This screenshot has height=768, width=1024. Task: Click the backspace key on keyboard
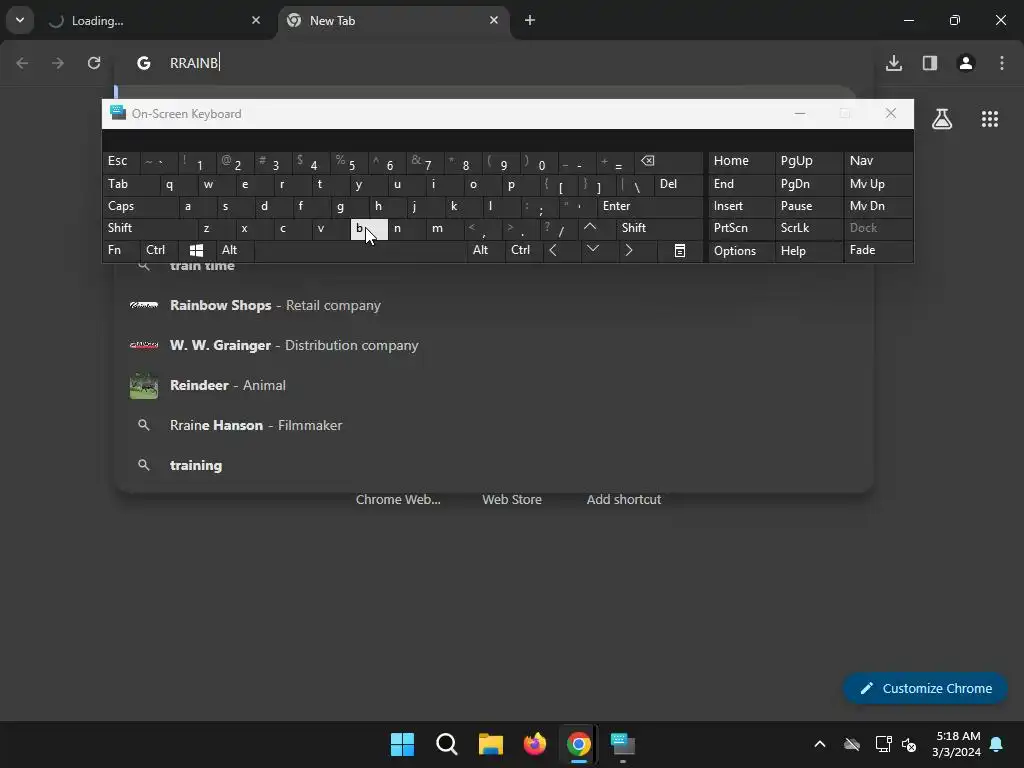[x=669, y=162]
